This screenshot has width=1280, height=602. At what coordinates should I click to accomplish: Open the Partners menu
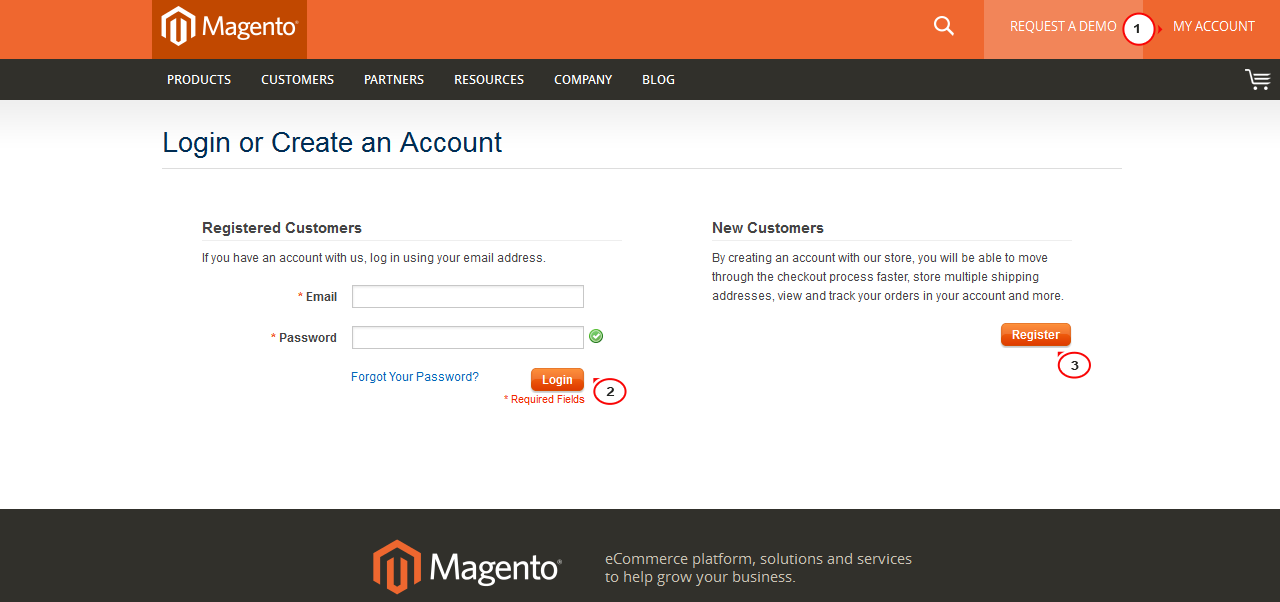(394, 79)
